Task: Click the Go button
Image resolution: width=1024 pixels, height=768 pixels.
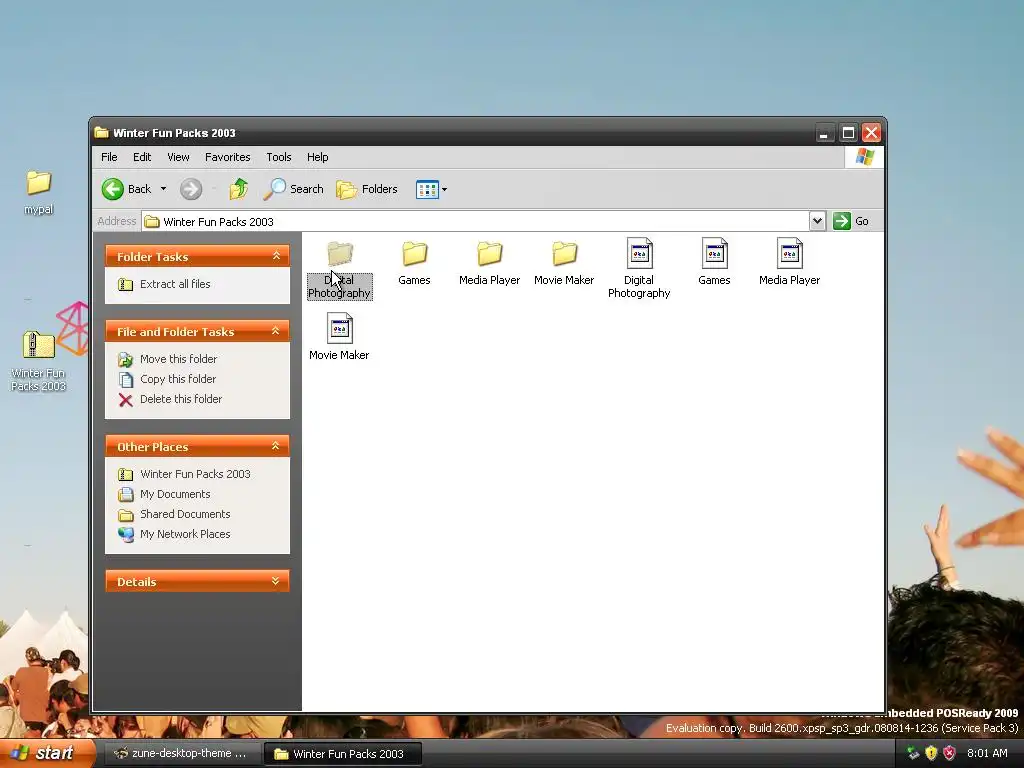Action: click(x=851, y=221)
